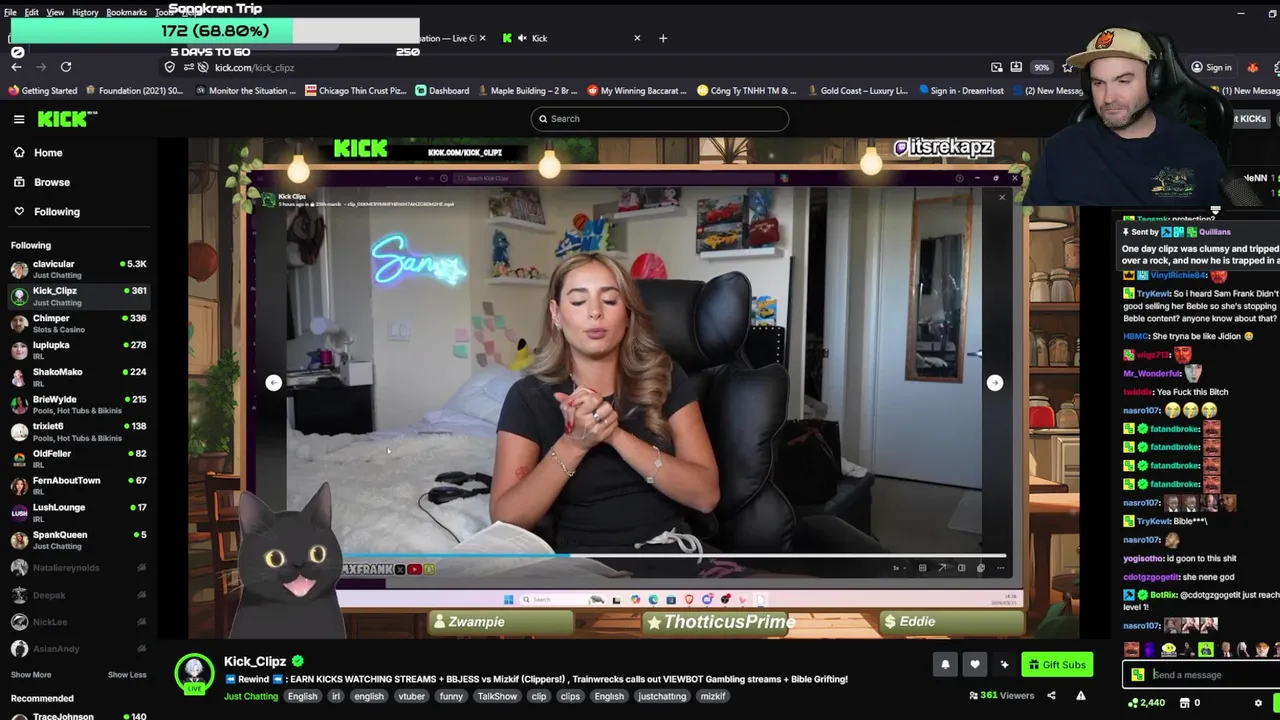
Task: Click next clip arrow in video
Action: coord(994,382)
